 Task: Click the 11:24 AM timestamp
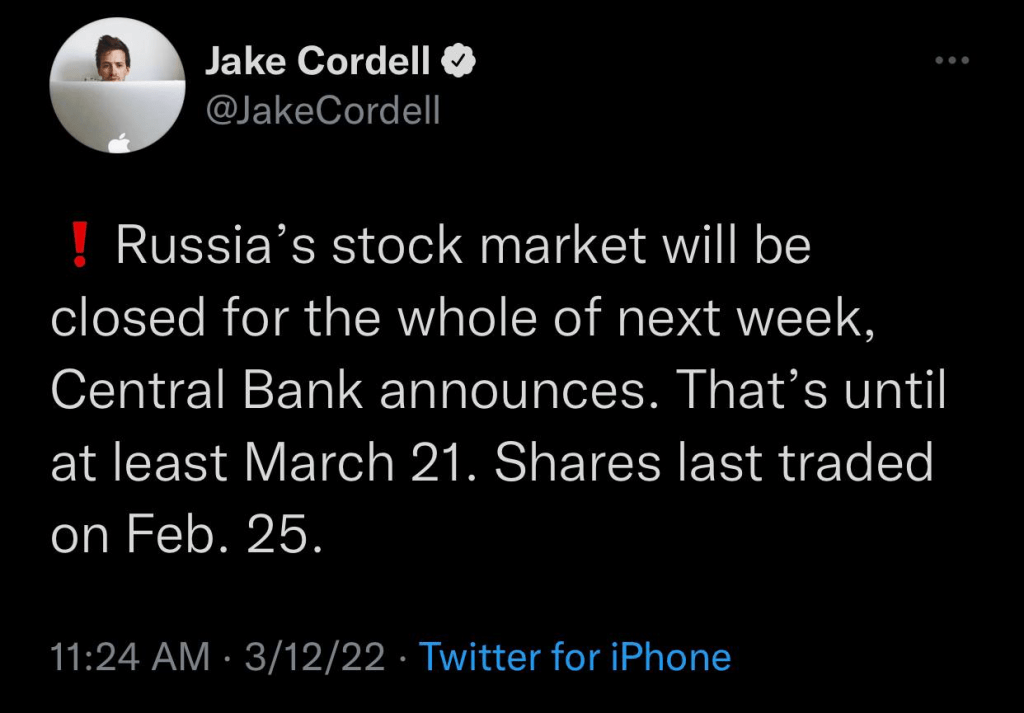tap(130, 657)
